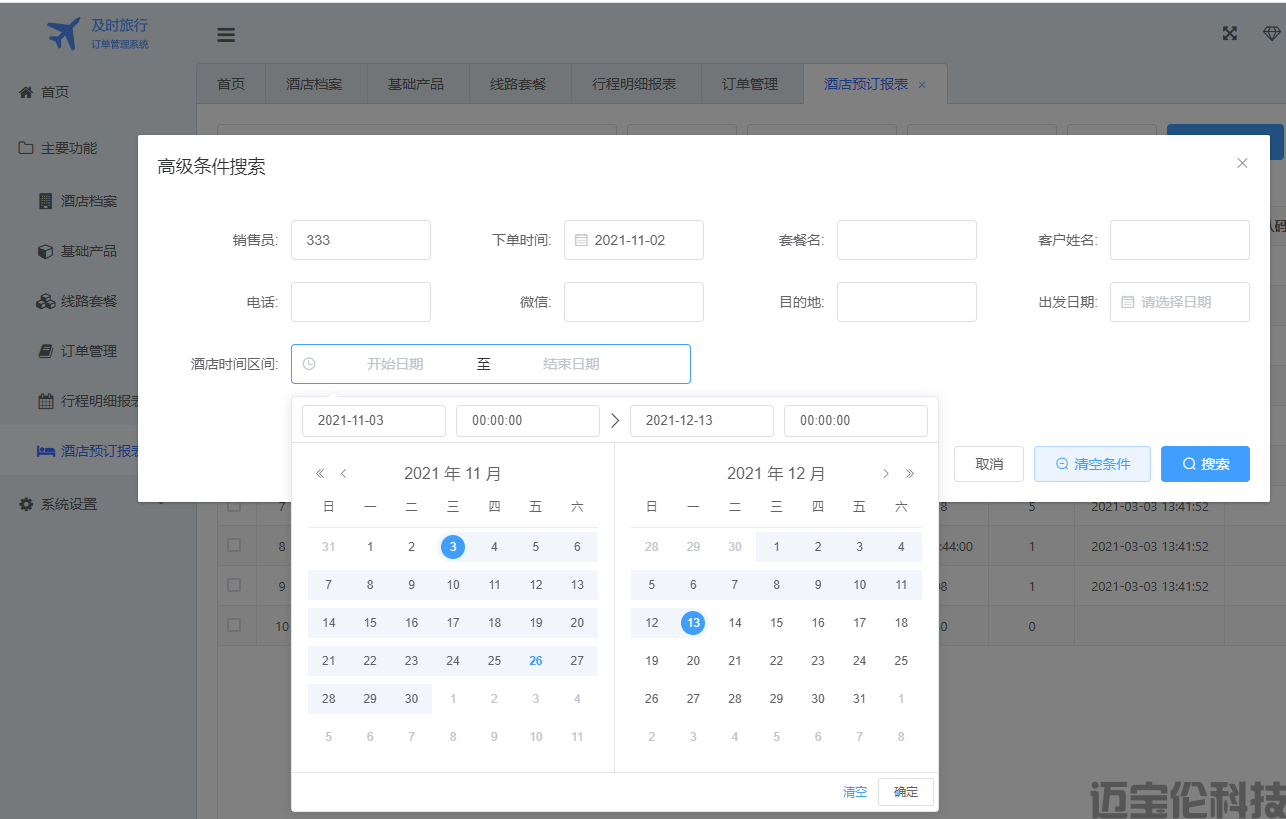Switch to the 首页 tab
The image size is (1286, 819).
pyautogui.click(x=231, y=84)
